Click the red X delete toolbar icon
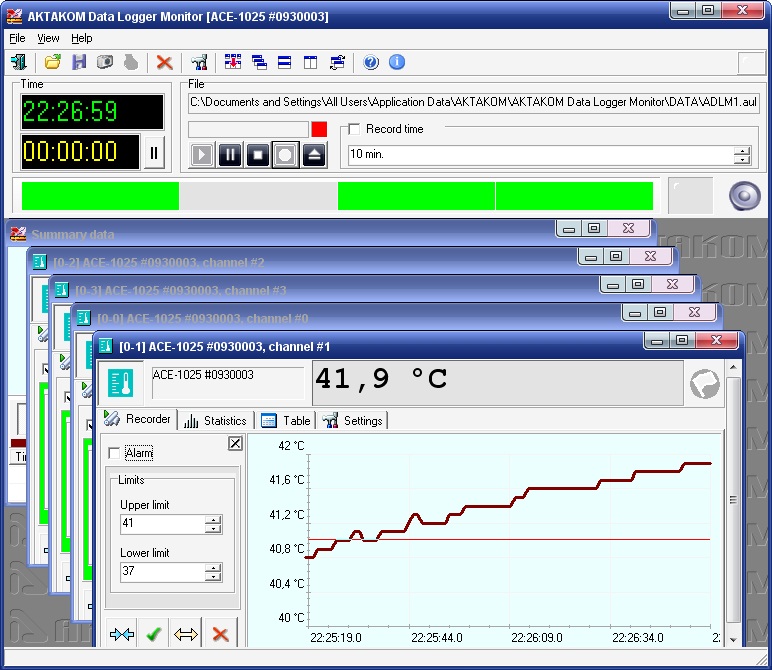 (x=164, y=62)
